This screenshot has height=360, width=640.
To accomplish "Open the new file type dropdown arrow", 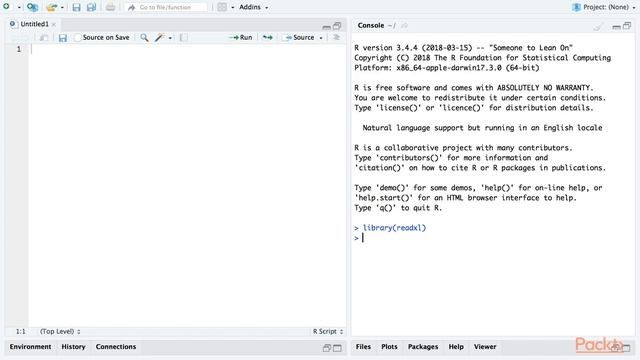I will (19, 7).
